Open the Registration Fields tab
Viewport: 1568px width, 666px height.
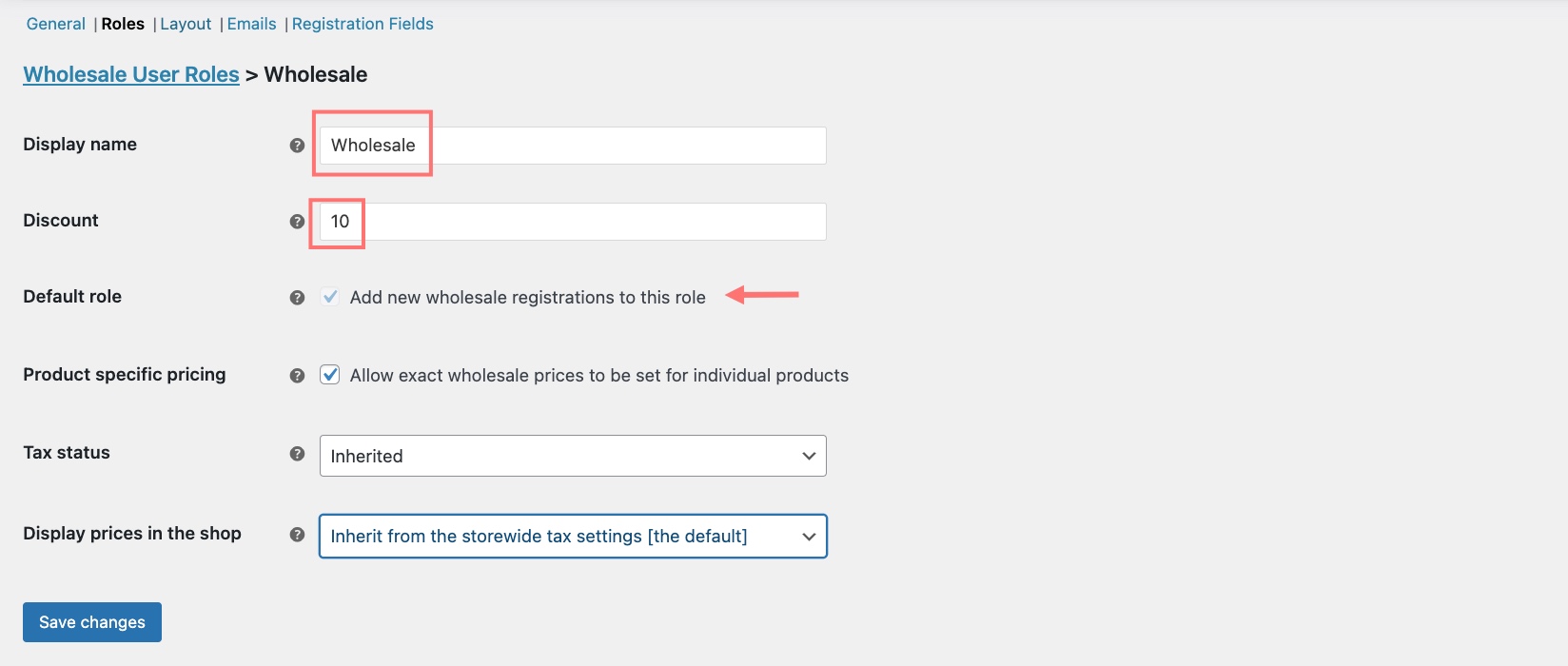[x=363, y=24]
